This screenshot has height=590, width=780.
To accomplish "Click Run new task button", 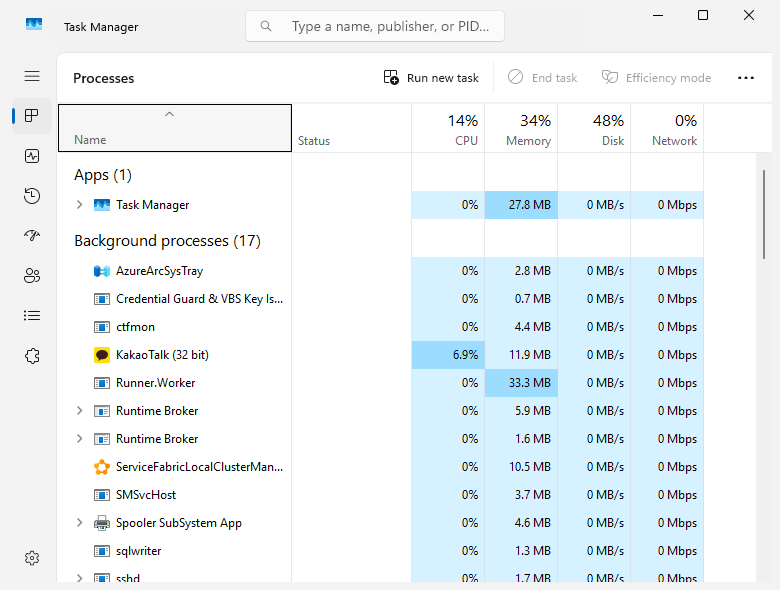I will tap(431, 78).
